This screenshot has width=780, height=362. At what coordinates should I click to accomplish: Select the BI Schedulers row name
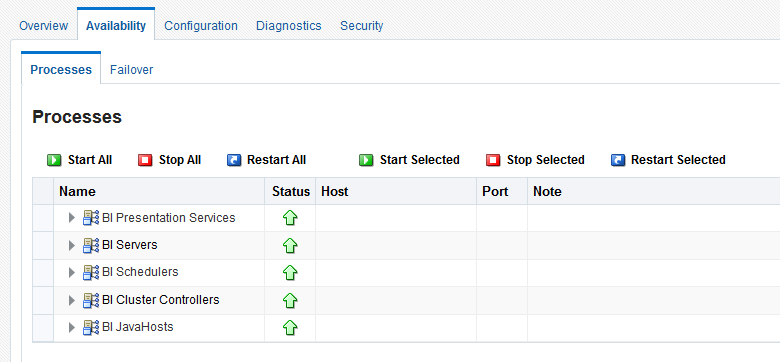140,272
